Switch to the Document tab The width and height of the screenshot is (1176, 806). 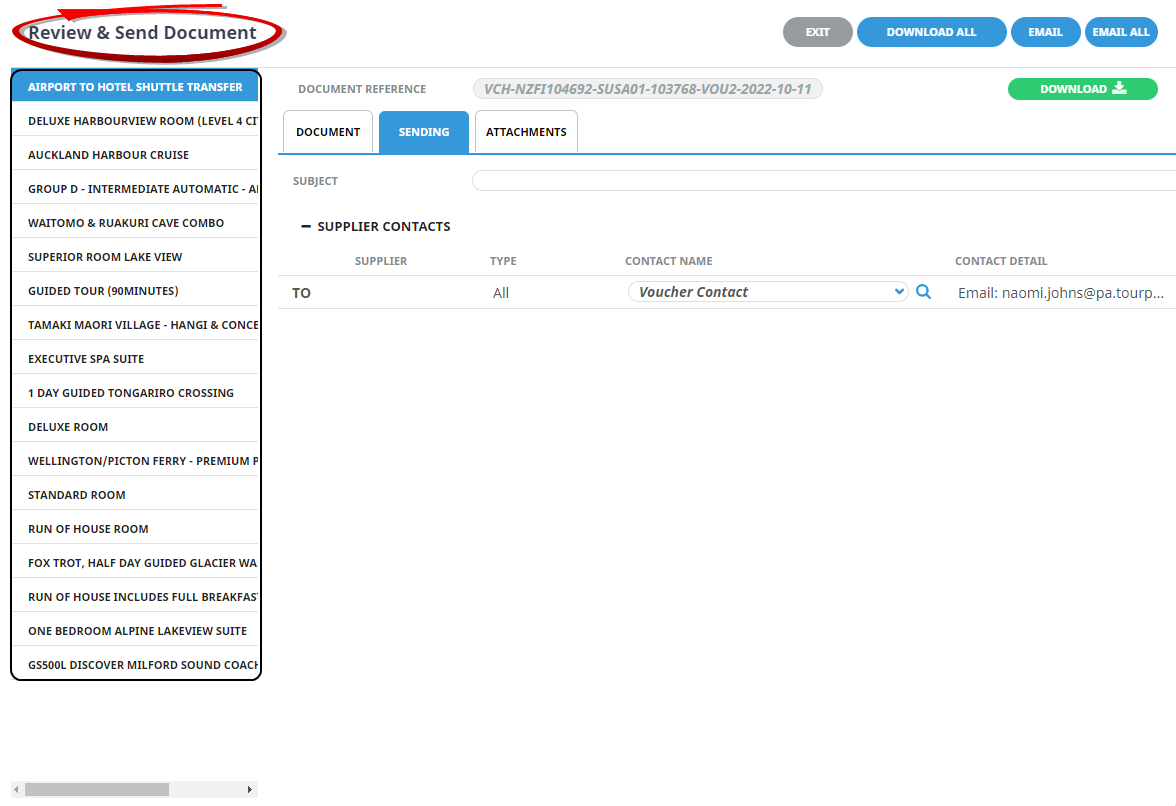(328, 132)
